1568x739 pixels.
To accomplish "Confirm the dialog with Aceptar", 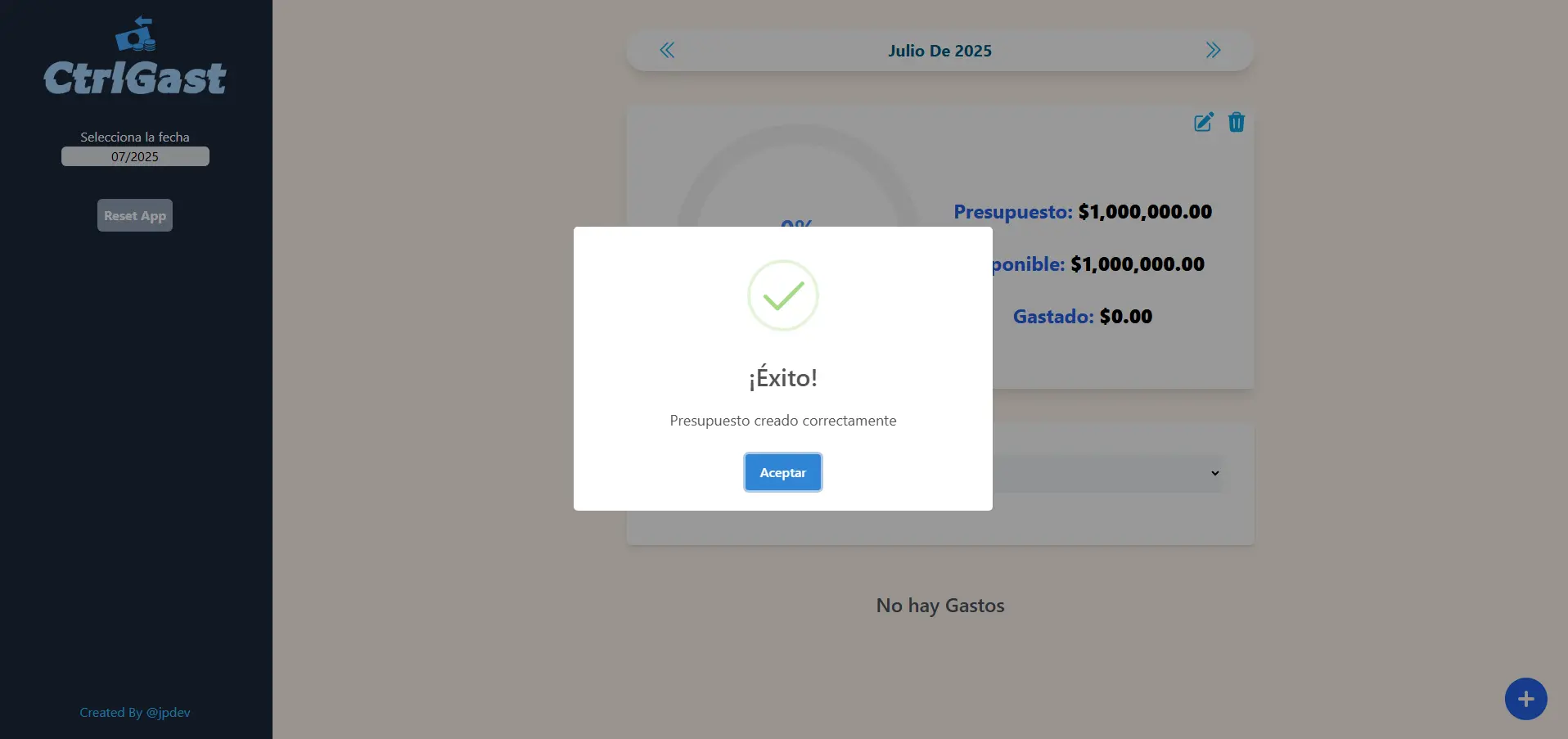I will point(782,472).
